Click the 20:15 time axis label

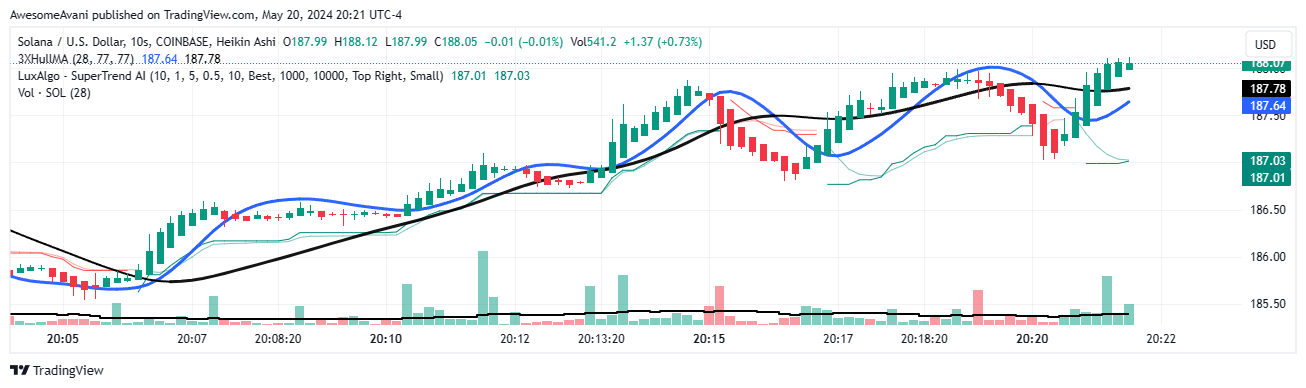click(708, 340)
